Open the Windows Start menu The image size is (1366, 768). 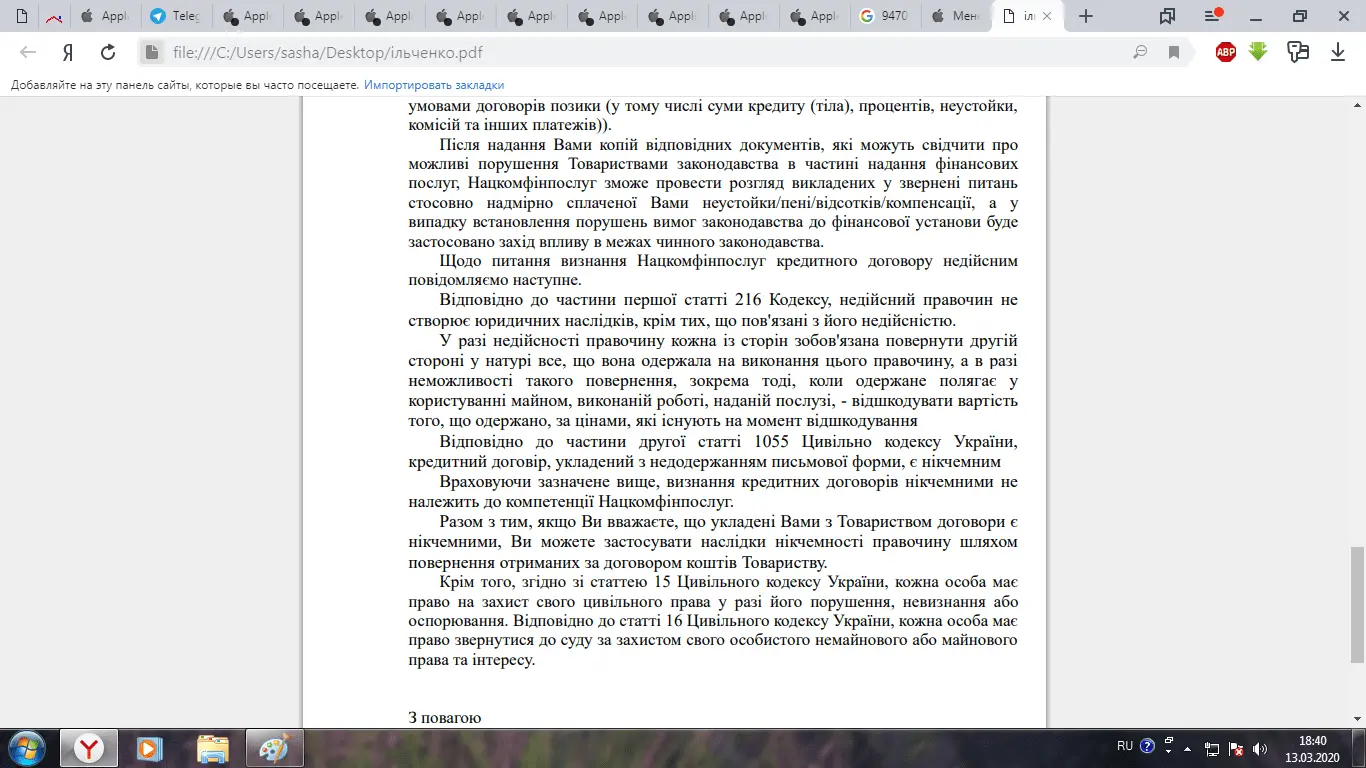pyautogui.click(x=26, y=748)
